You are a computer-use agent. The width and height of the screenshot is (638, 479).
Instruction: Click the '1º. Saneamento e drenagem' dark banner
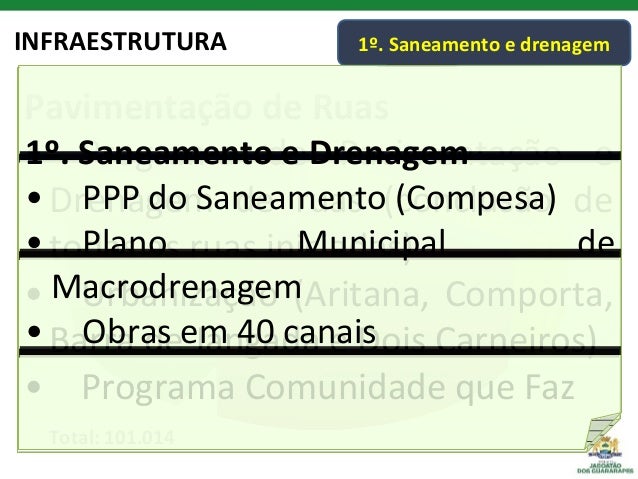click(484, 42)
